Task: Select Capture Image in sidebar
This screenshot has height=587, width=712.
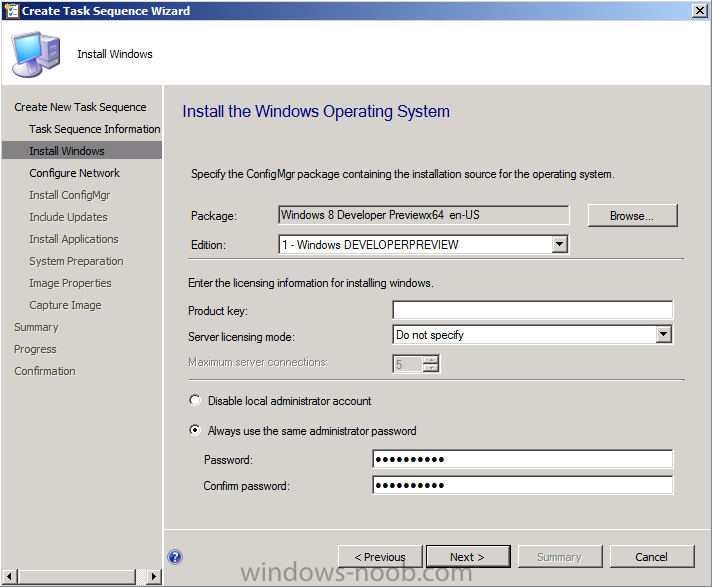Action: 65,306
